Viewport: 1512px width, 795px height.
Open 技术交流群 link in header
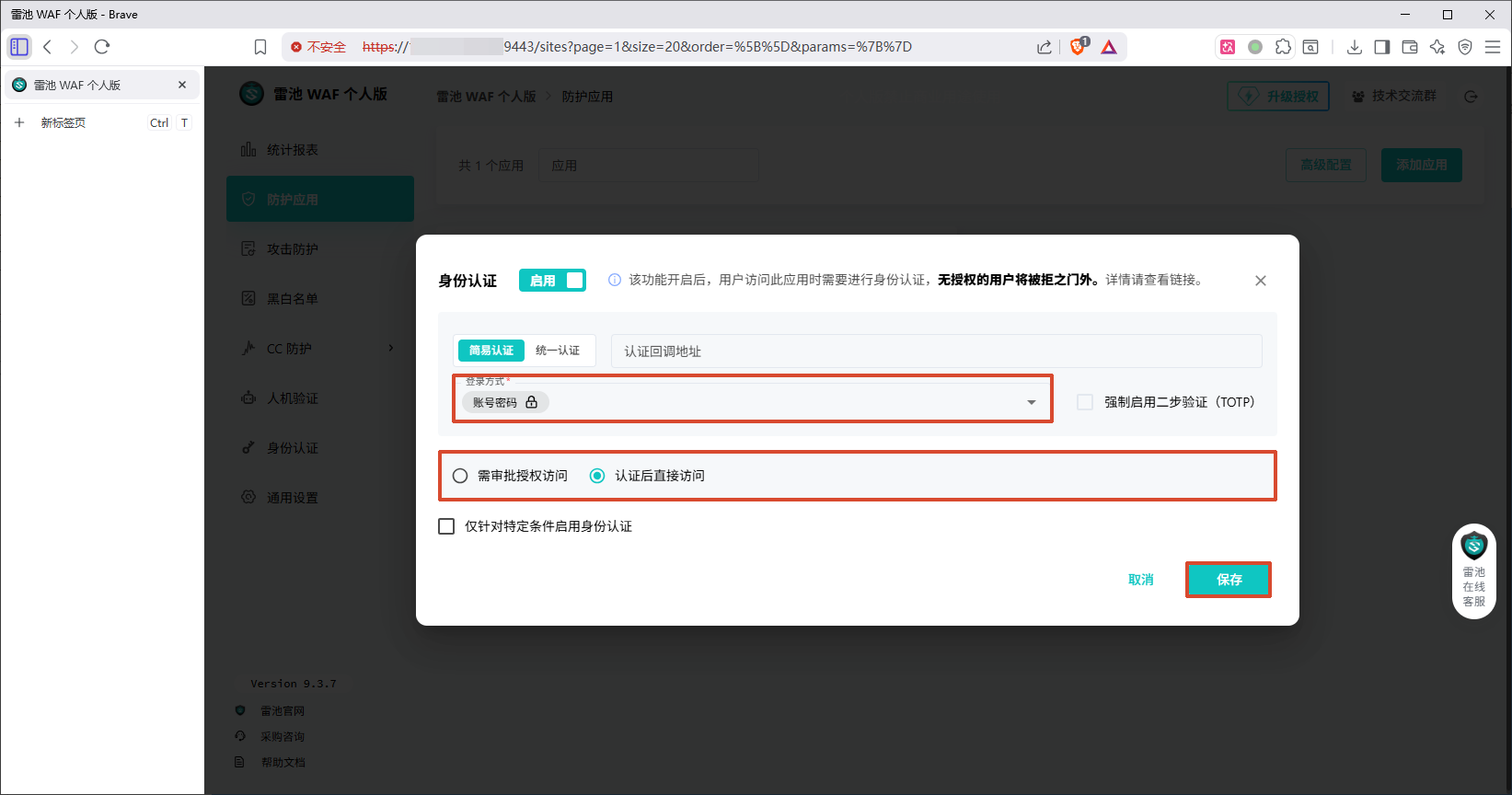(1394, 96)
